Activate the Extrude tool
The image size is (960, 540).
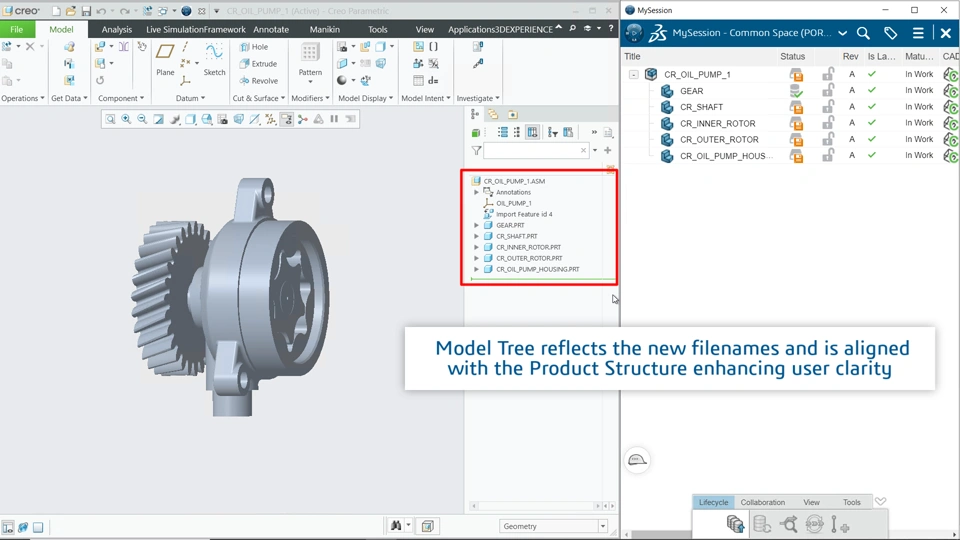pos(258,64)
